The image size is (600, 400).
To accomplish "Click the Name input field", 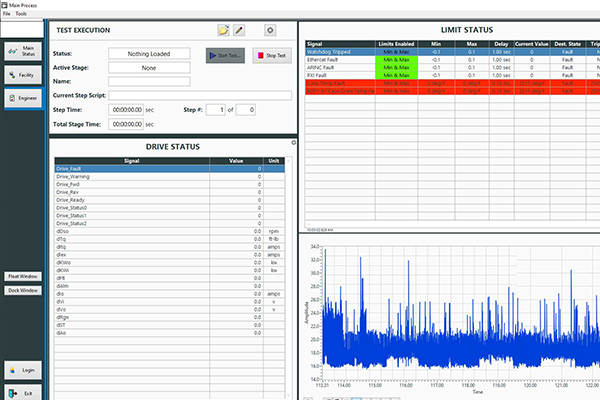I will click(x=149, y=81).
